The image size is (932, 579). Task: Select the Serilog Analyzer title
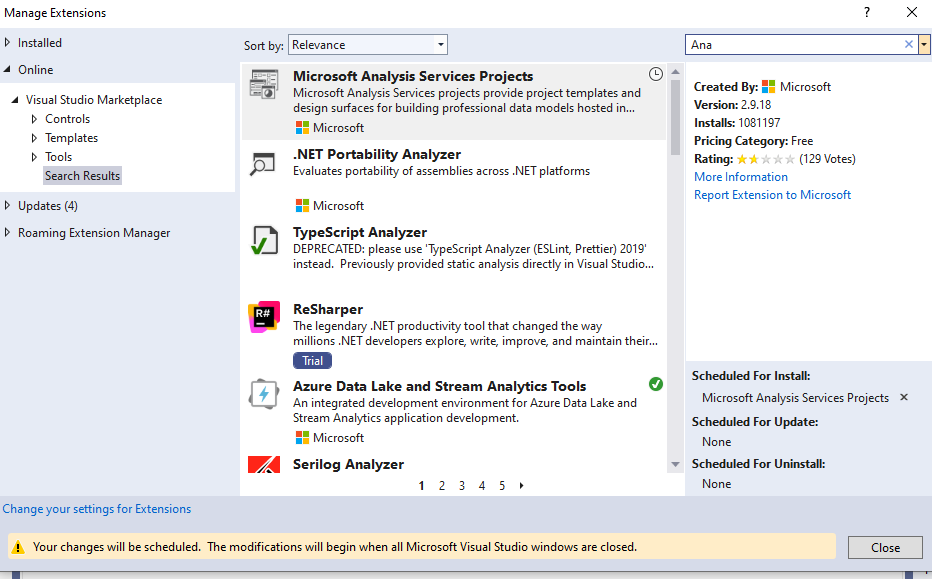coord(348,464)
